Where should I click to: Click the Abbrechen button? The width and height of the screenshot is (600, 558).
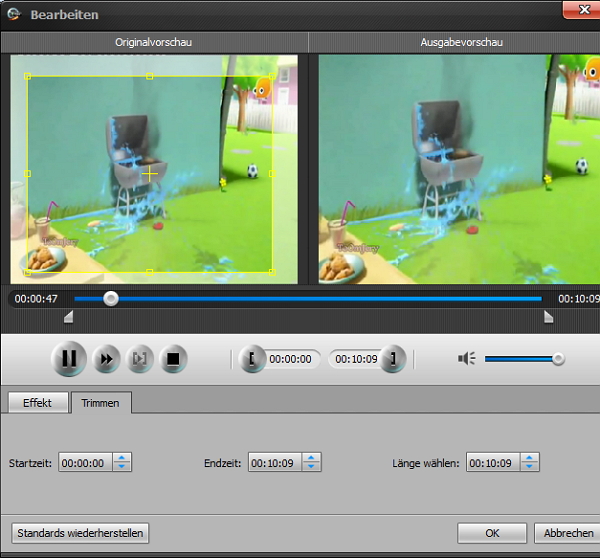click(568, 533)
